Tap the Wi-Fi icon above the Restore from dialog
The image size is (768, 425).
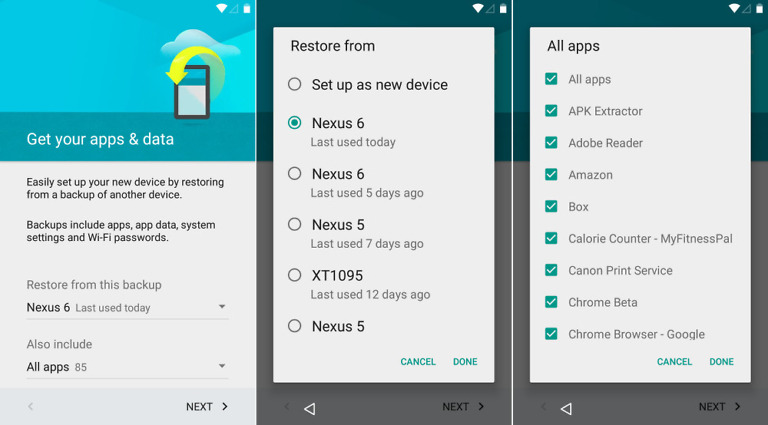478,8
